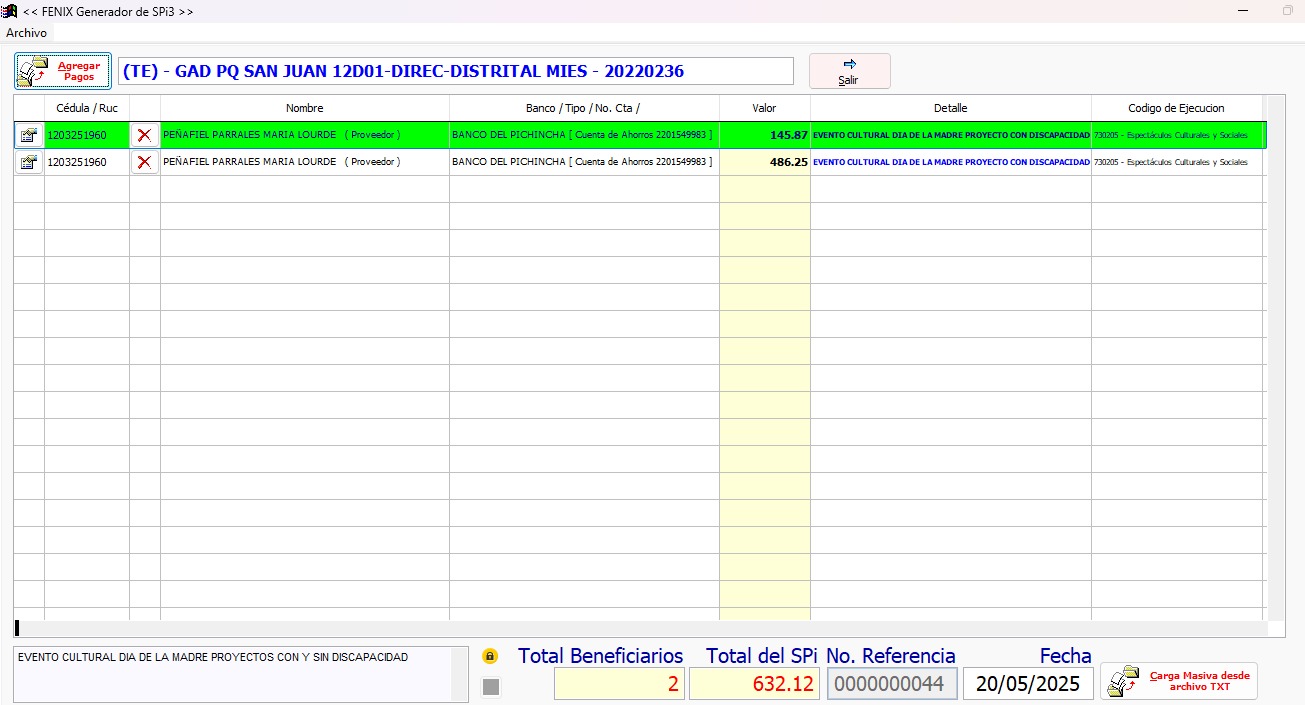Edit the second payment row (486.25)
The image size is (1305, 705).
click(29, 162)
